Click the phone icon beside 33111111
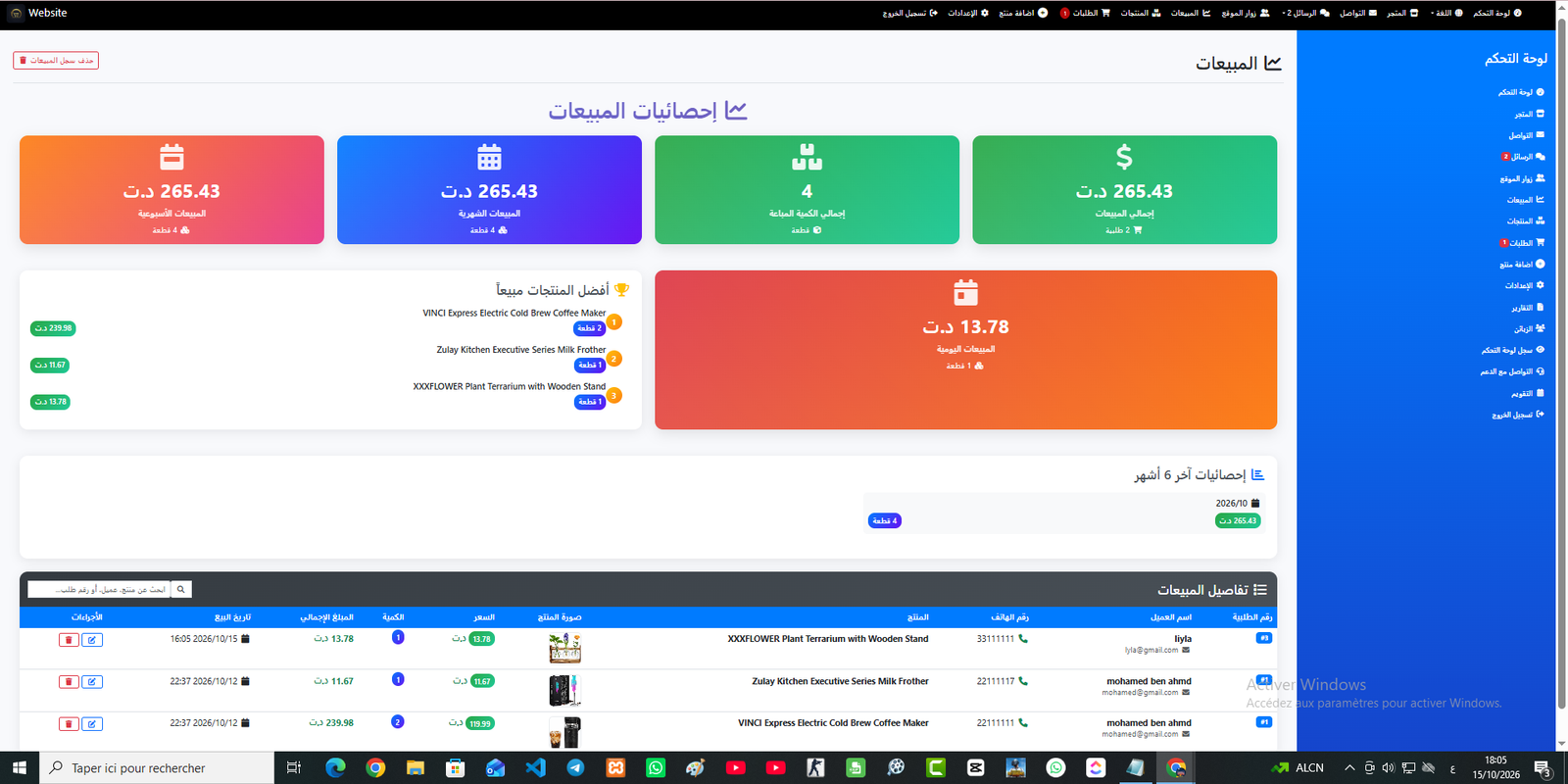 click(1023, 639)
